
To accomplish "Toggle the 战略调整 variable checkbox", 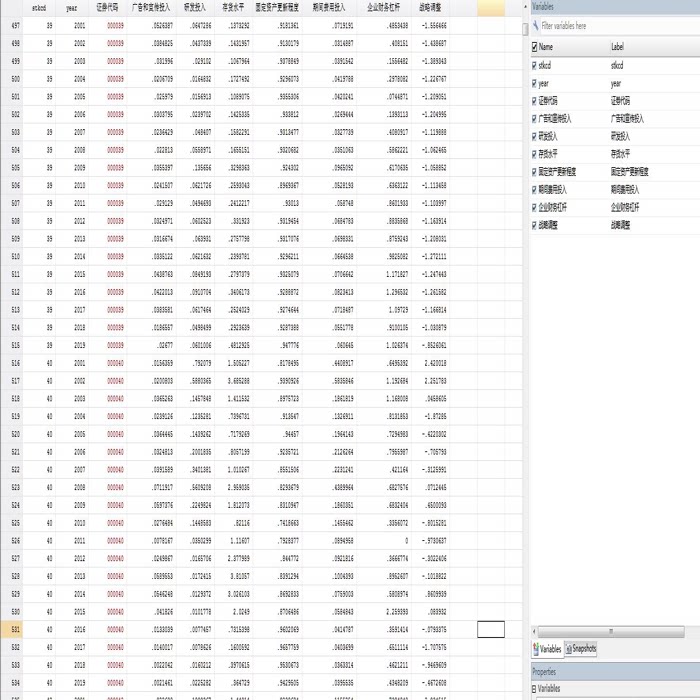I will pos(534,225).
